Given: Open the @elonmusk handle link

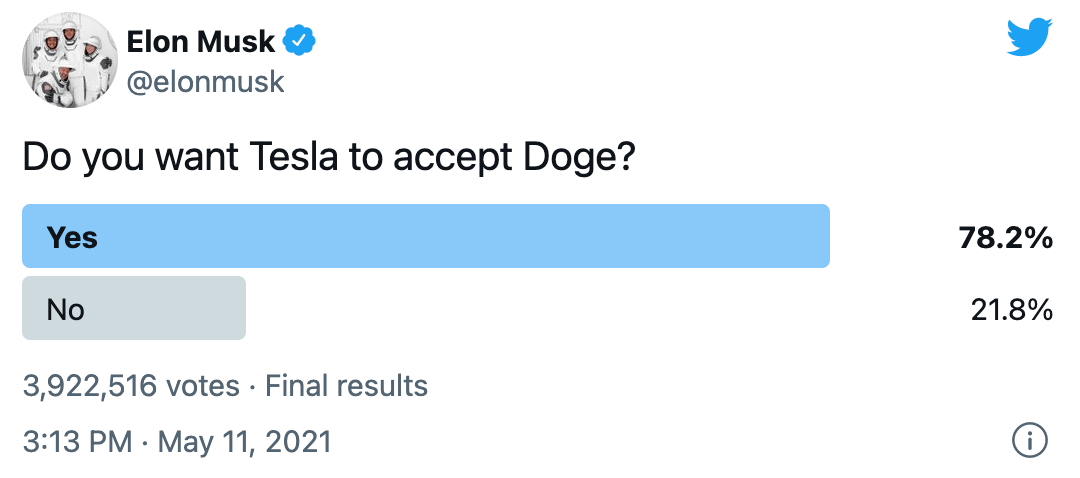Looking at the screenshot, I should pos(205,80).
